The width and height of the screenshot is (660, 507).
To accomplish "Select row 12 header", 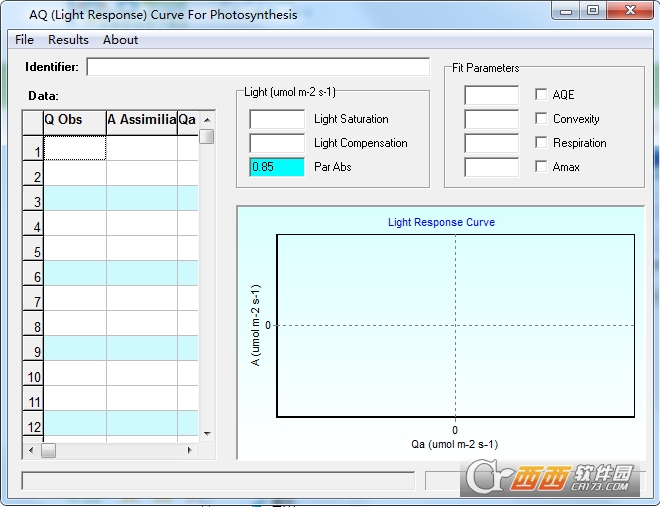I will click(33, 424).
